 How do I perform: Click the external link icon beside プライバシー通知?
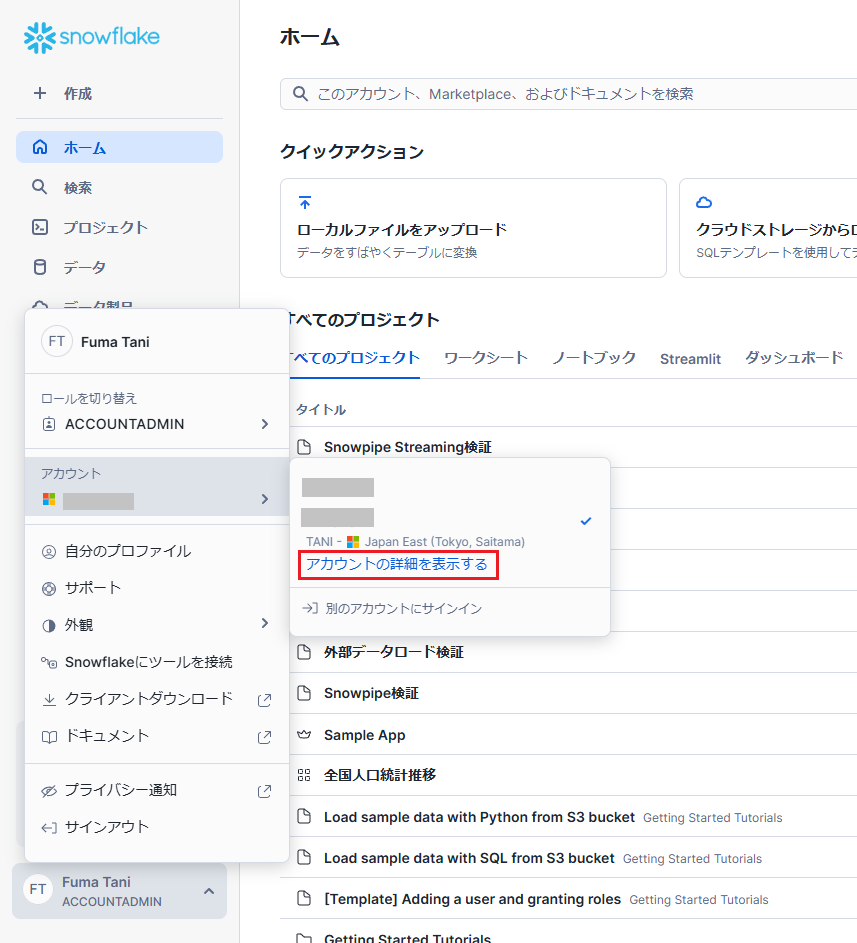(264, 791)
